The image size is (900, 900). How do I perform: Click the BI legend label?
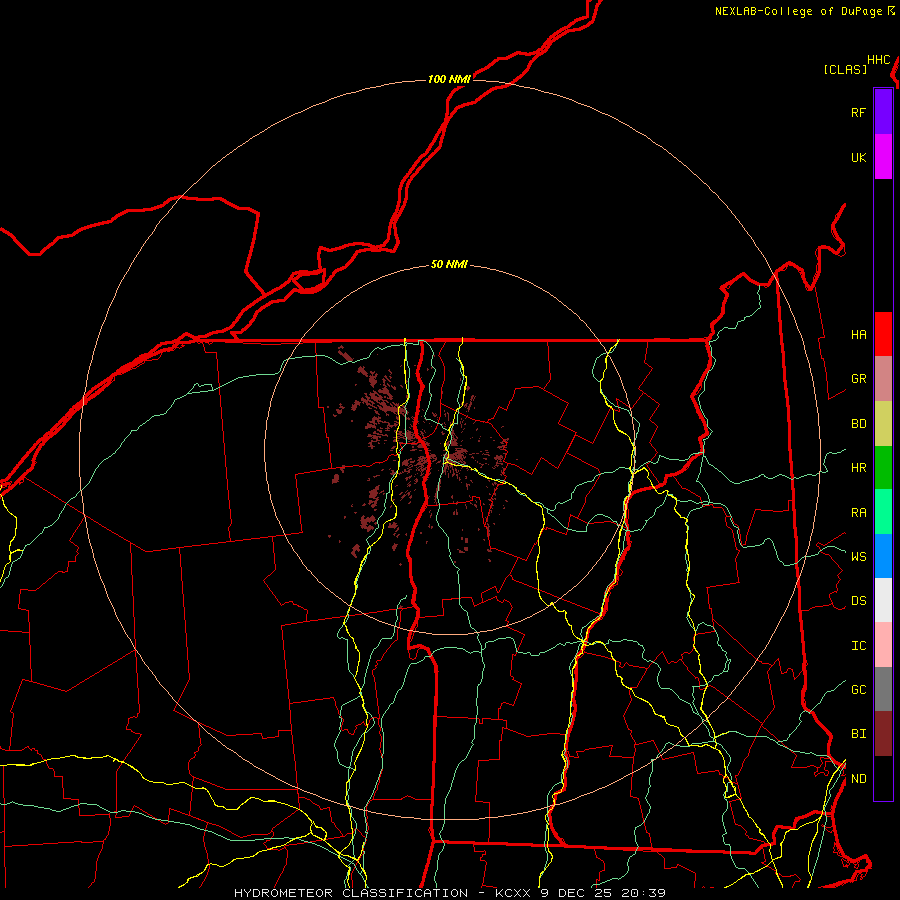pyautogui.click(x=858, y=734)
